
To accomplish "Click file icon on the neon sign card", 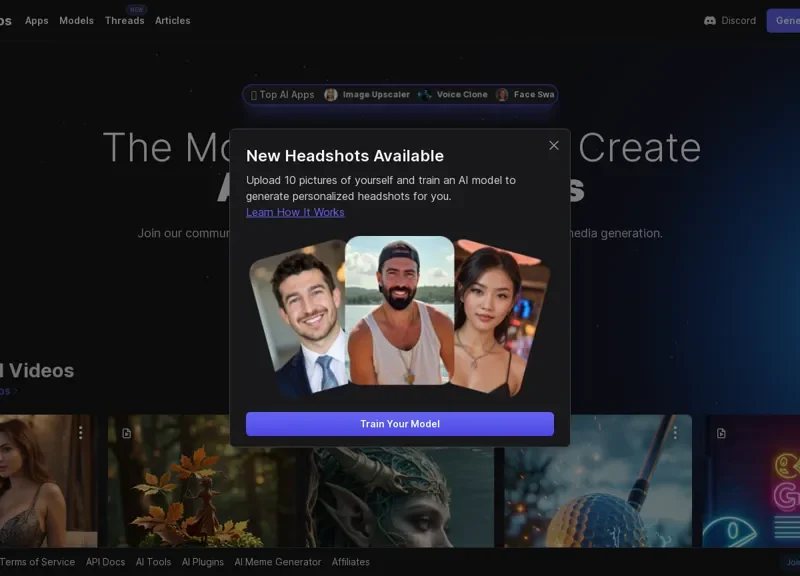I will pyautogui.click(x=721, y=433).
